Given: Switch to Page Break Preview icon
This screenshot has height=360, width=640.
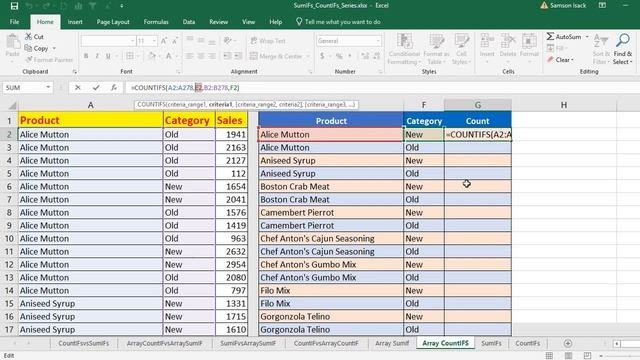Looking at the screenshot, I should [587, 356].
